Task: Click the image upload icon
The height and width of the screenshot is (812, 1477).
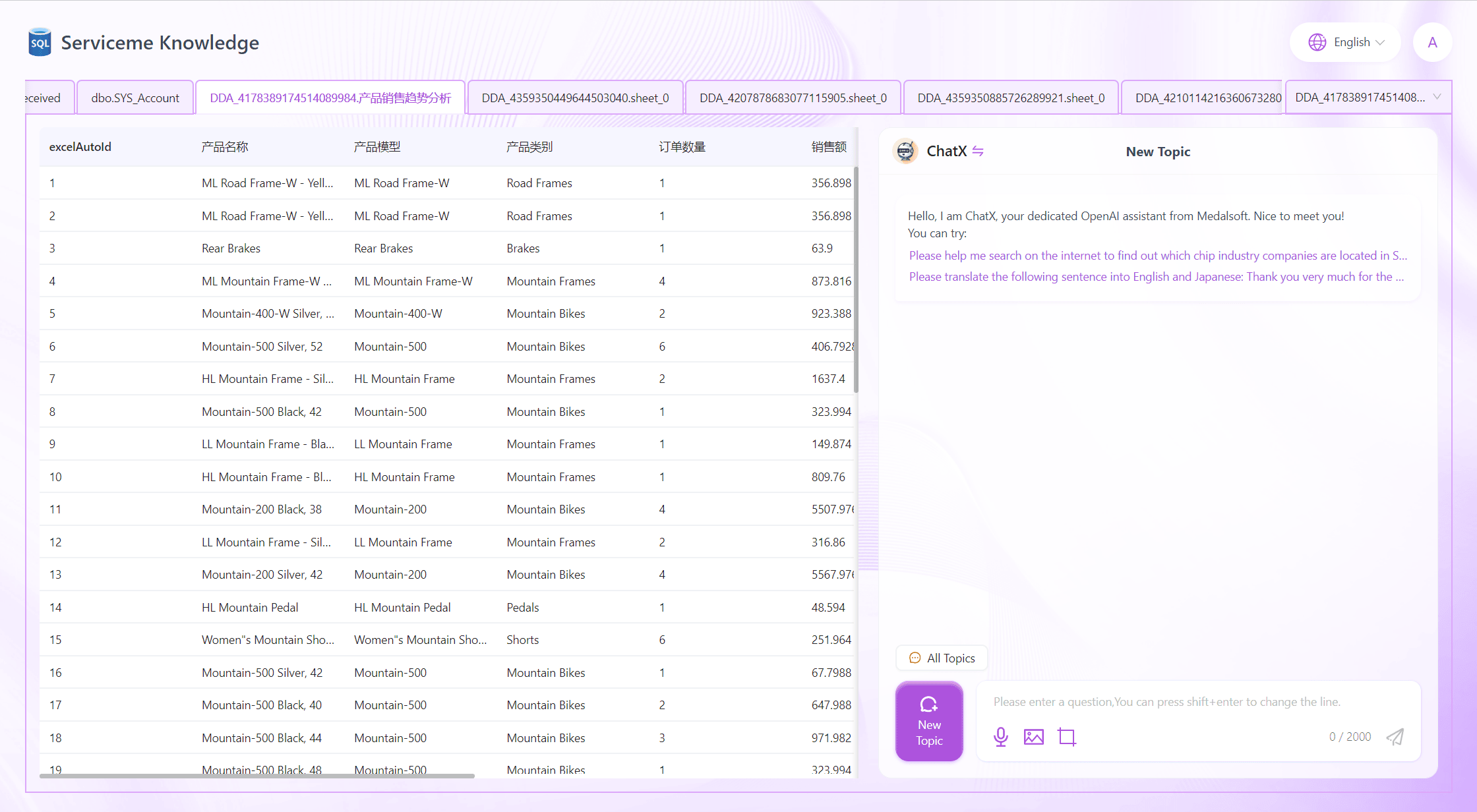Action: point(1033,736)
